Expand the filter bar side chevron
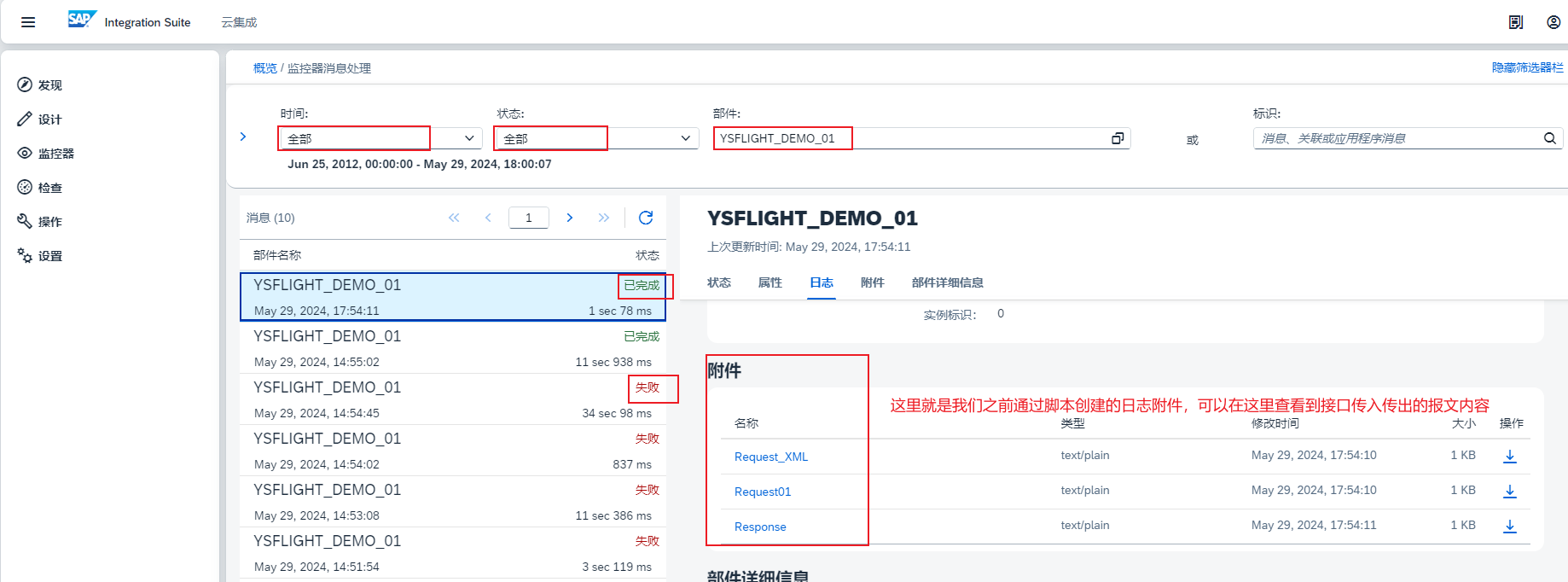This screenshot has width=1568, height=582. (243, 137)
